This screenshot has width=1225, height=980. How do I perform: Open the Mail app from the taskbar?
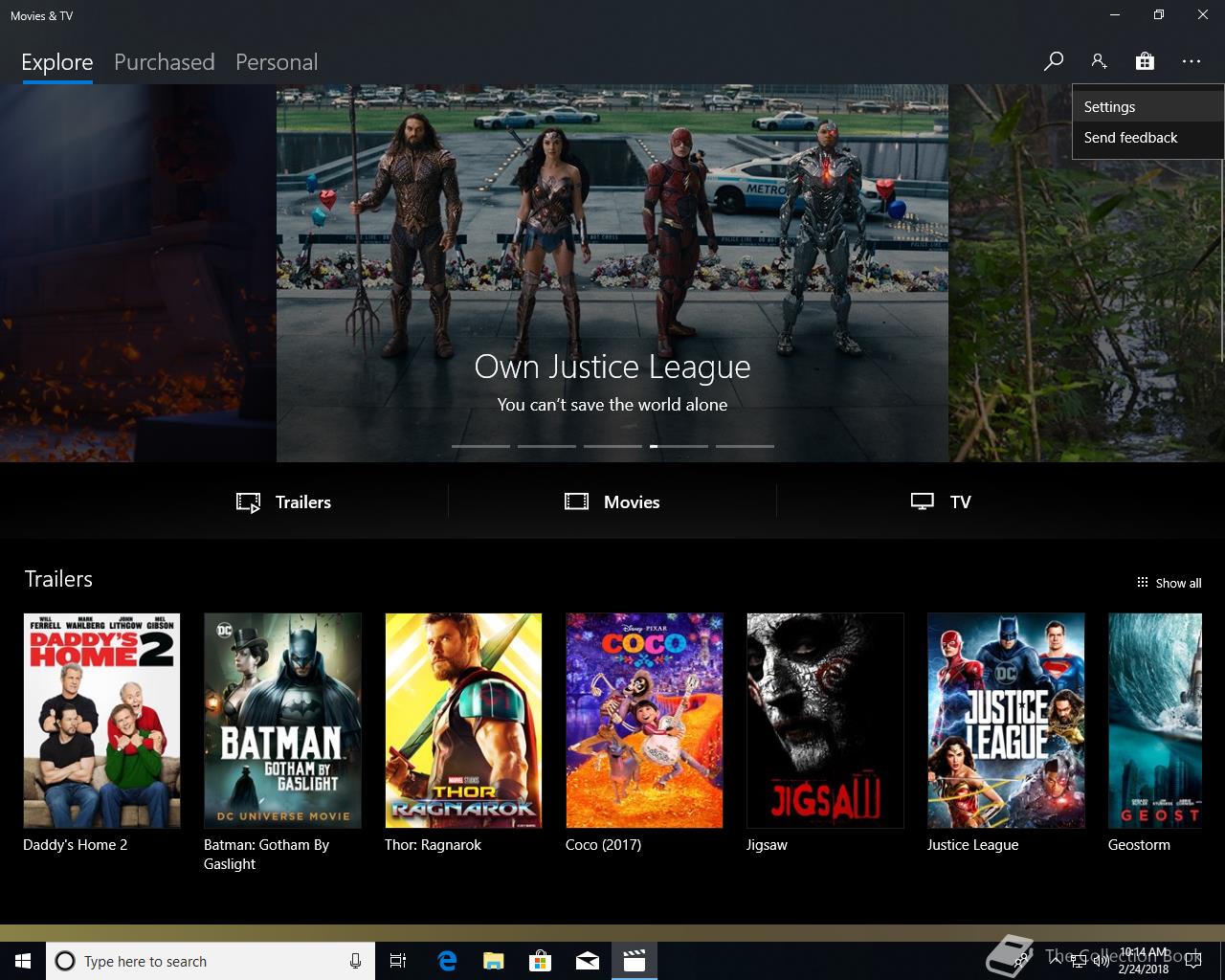(x=588, y=961)
